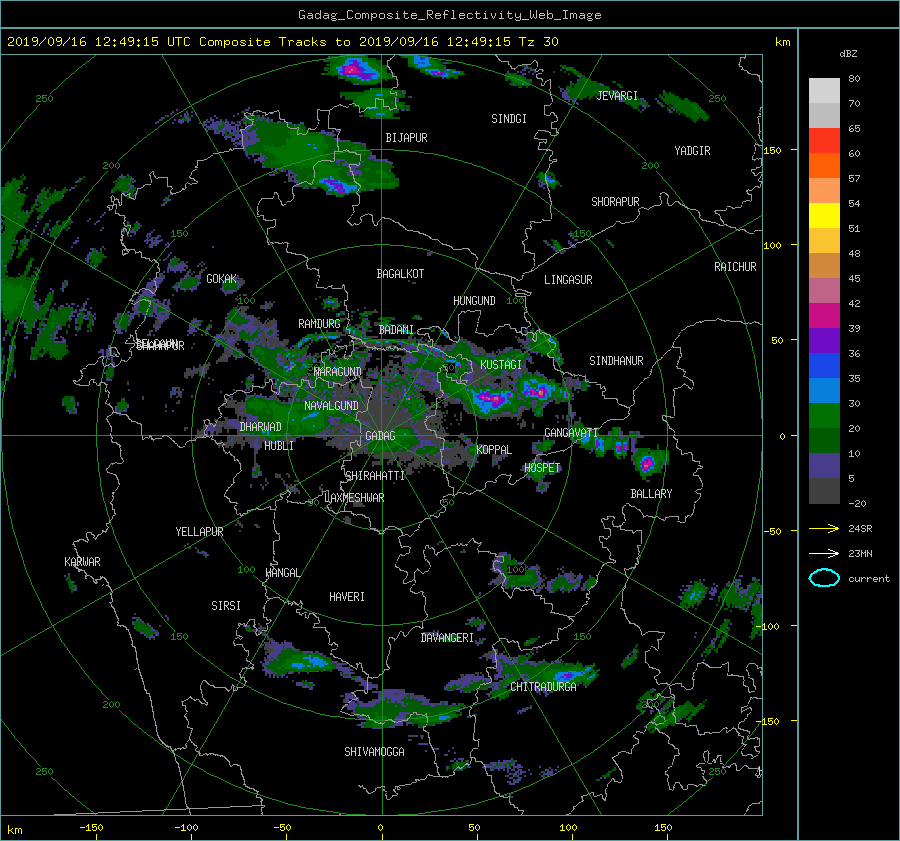Click the 23MN legend label
Viewport: 900px width, 841px height.
(x=860, y=554)
